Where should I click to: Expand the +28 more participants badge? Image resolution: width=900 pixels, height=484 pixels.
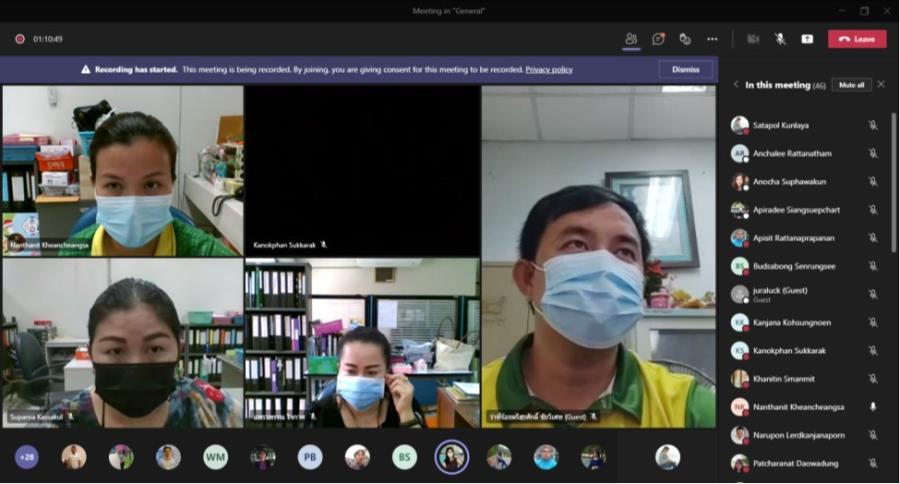click(x=27, y=457)
